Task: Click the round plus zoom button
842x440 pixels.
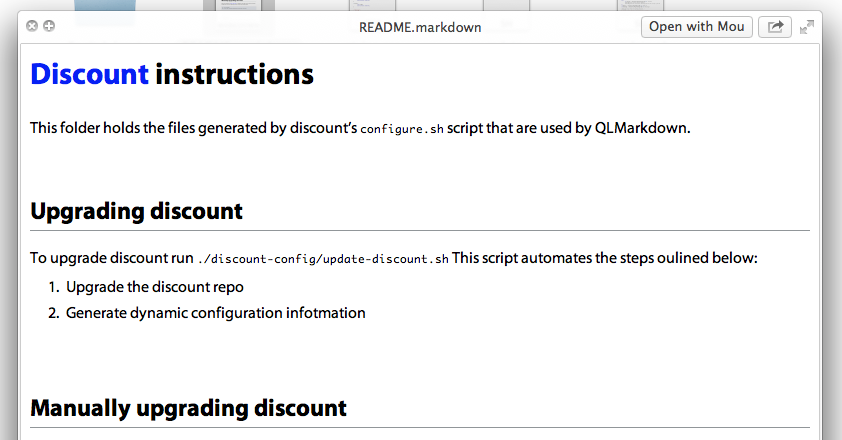Action: [49, 26]
